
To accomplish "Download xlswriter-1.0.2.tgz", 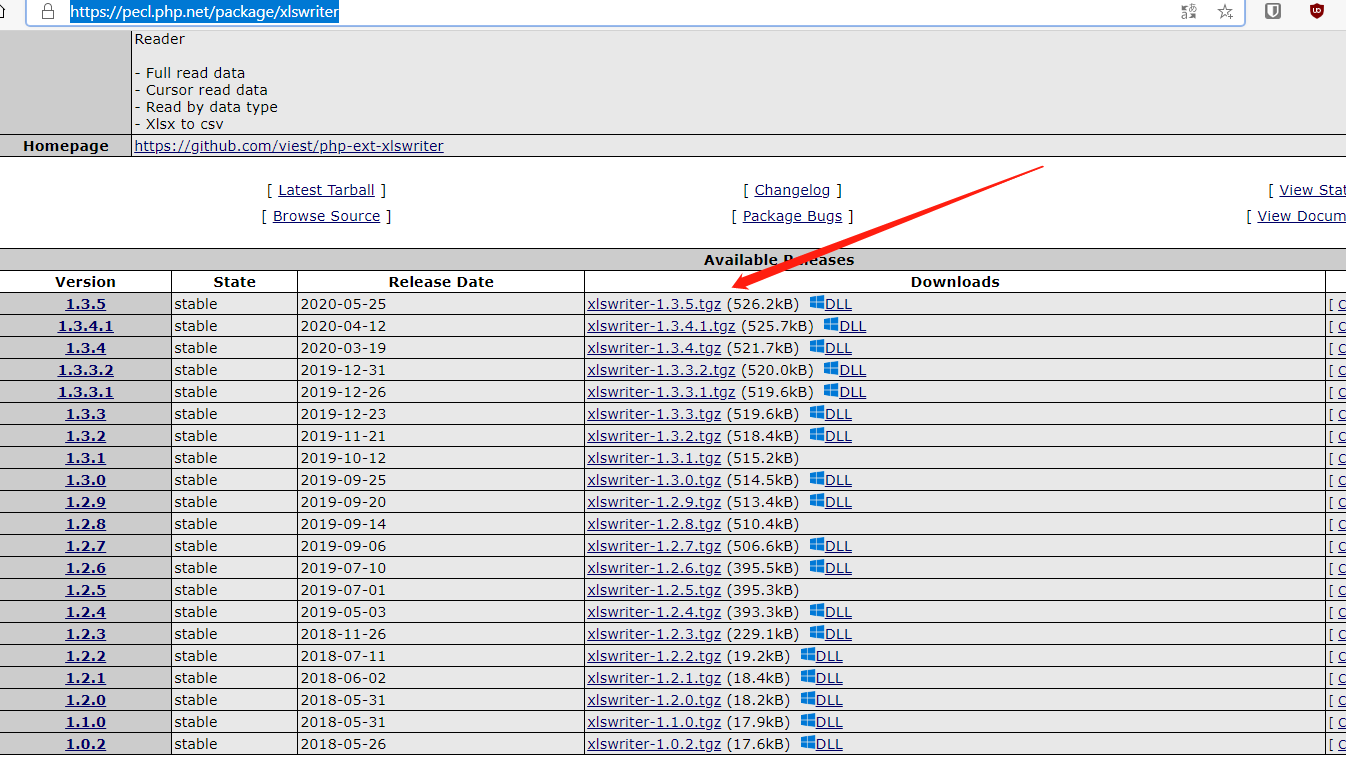I will [654, 744].
